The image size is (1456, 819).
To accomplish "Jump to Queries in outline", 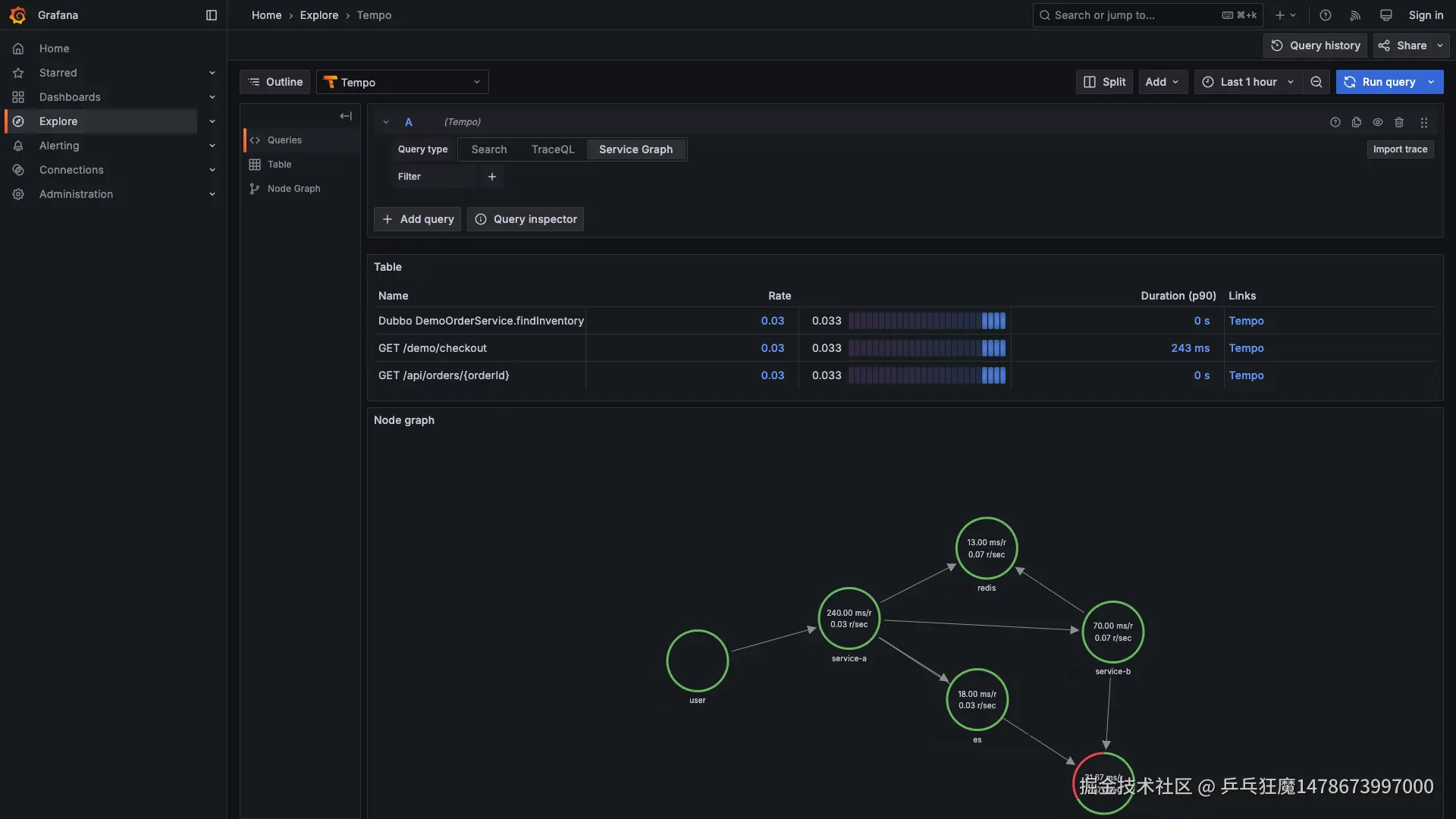I will tap(284, 140).
